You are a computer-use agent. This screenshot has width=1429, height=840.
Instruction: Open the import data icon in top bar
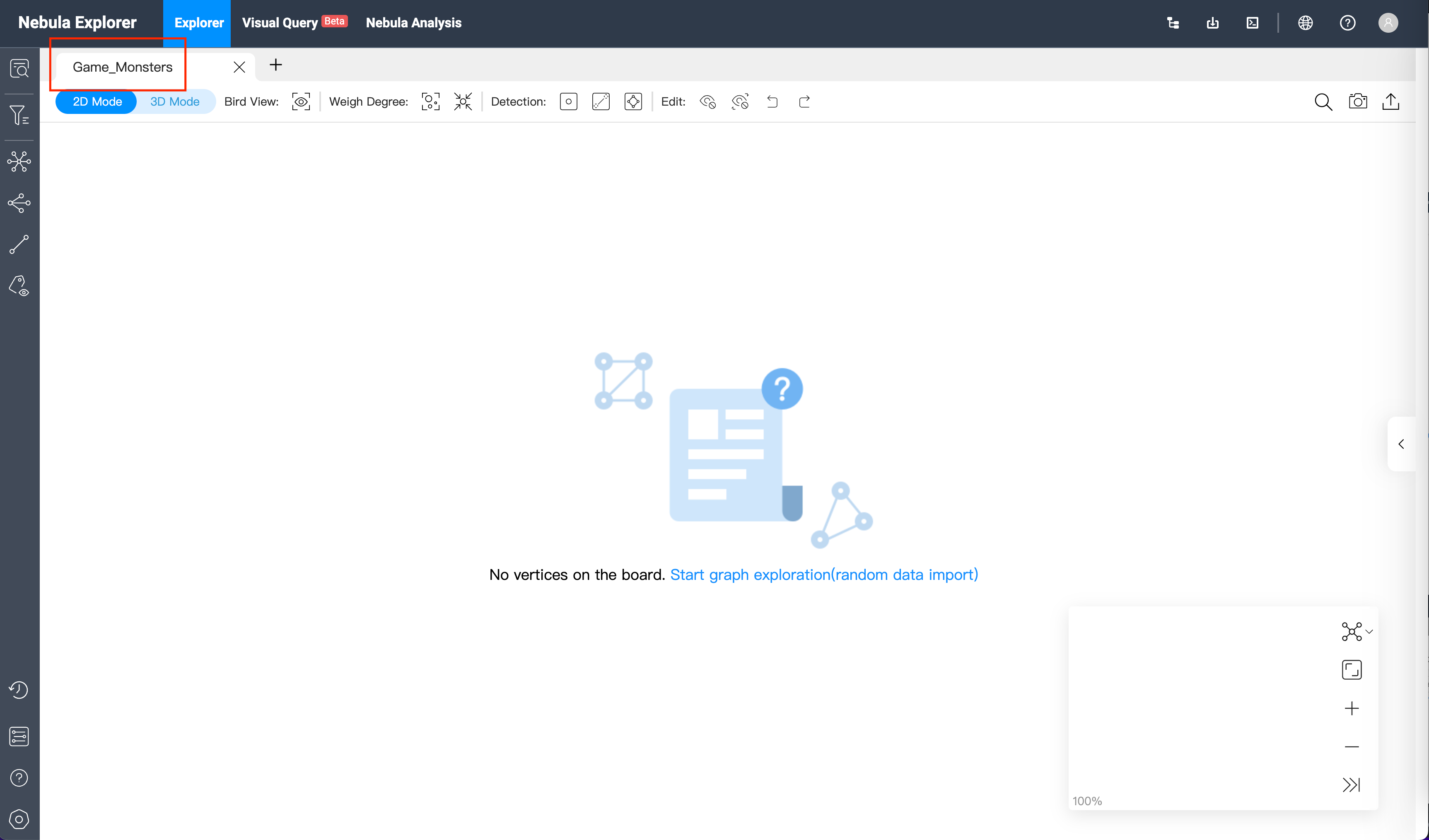pyautogui.click(x=1213, y=23)
